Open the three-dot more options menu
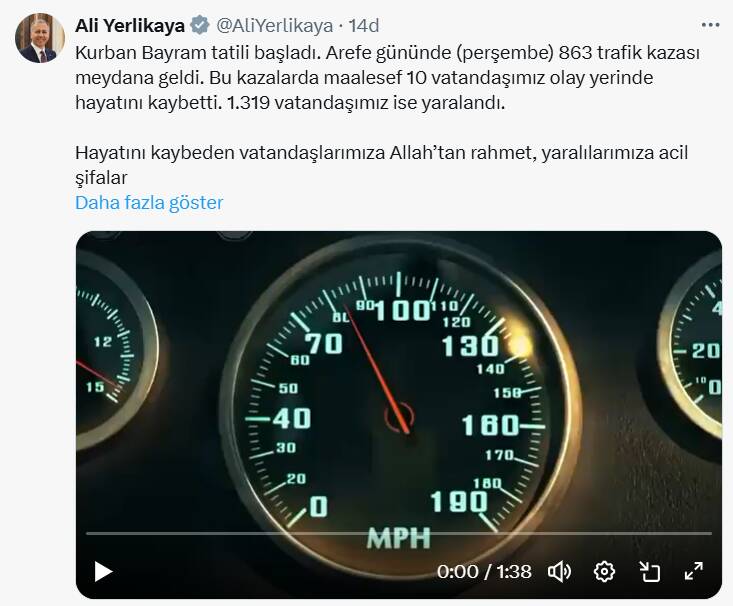This screenshot has width=733, height=606. pyautogui.click(x=711, y=25)
